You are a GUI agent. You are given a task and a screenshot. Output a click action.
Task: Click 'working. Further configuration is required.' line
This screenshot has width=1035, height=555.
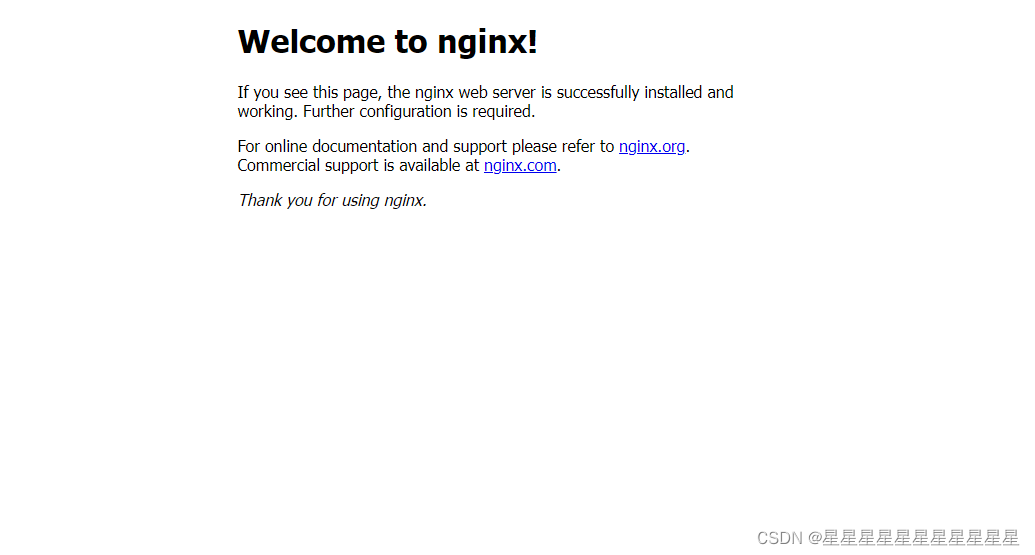click(x=386, y=112)
